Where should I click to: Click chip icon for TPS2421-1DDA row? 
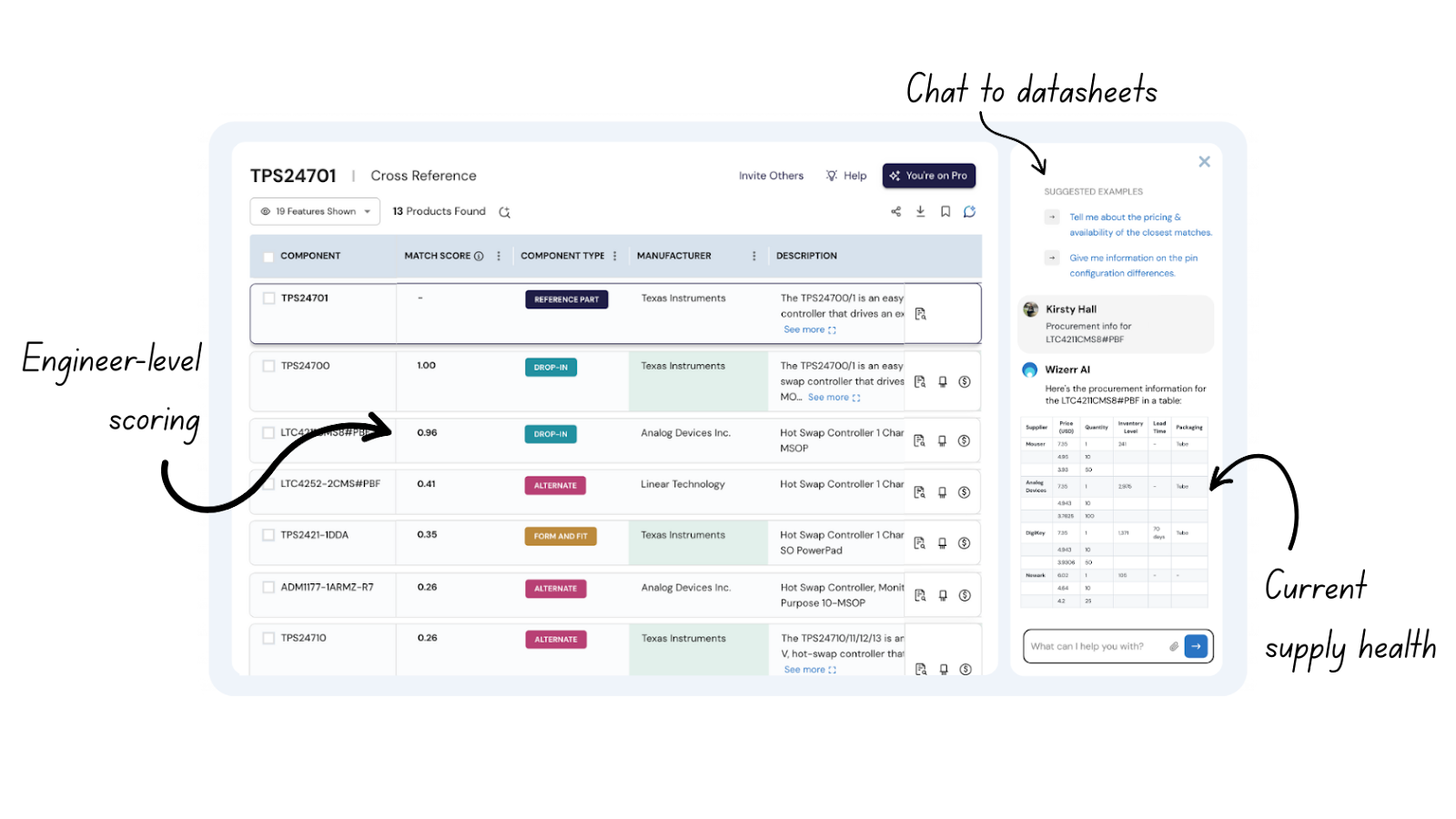click(x=943, y=543)
